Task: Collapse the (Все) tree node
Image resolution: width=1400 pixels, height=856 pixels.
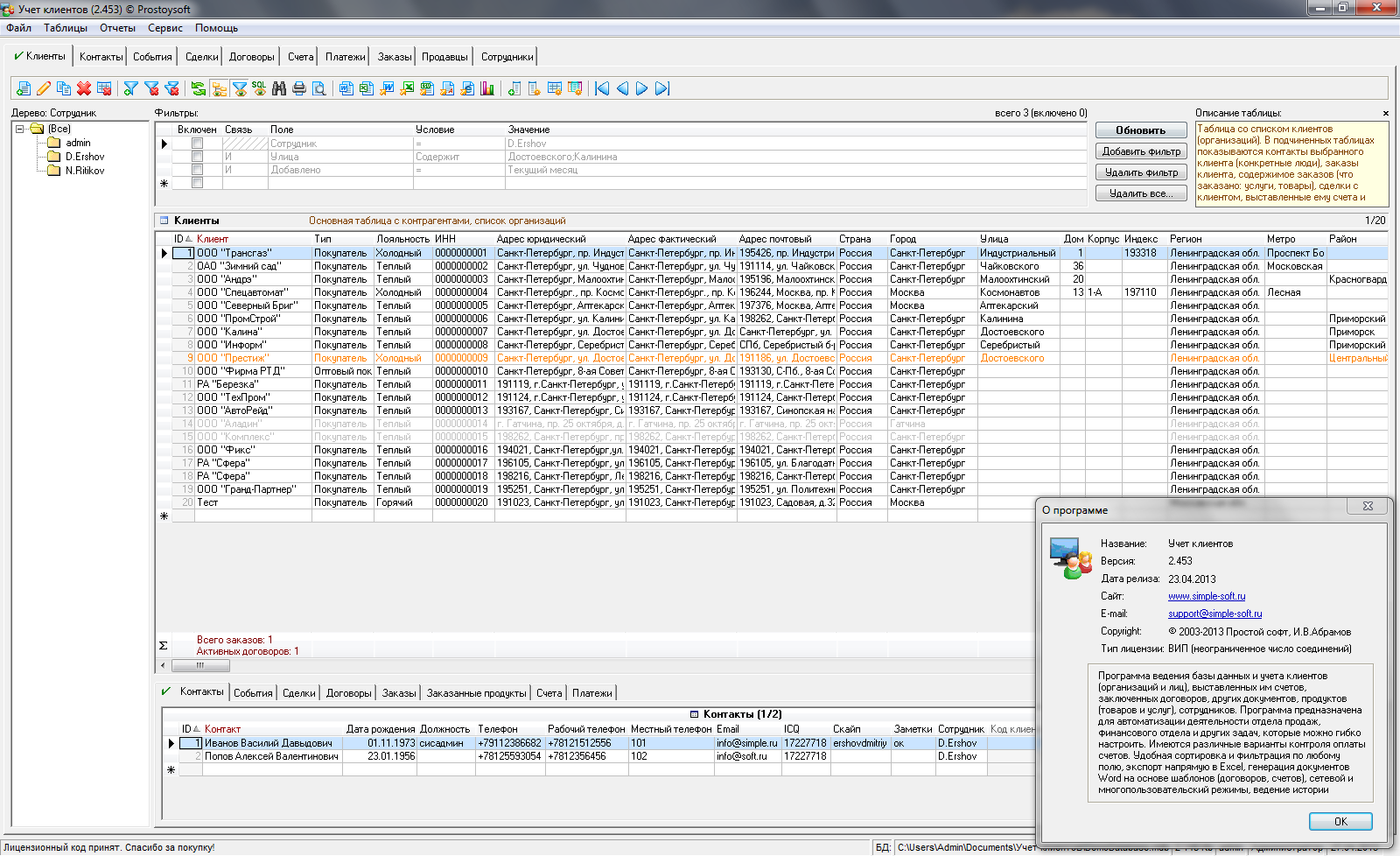Action: [20, 129]
